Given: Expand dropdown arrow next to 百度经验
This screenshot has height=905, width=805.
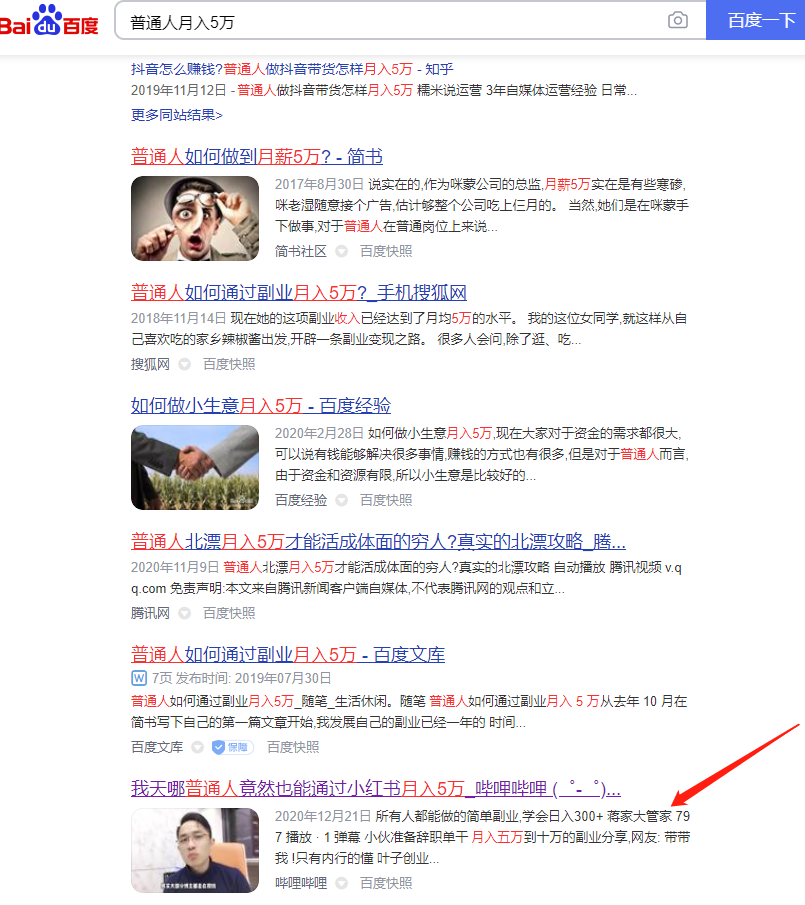Looking at the screenshot, I should point(342,500).
